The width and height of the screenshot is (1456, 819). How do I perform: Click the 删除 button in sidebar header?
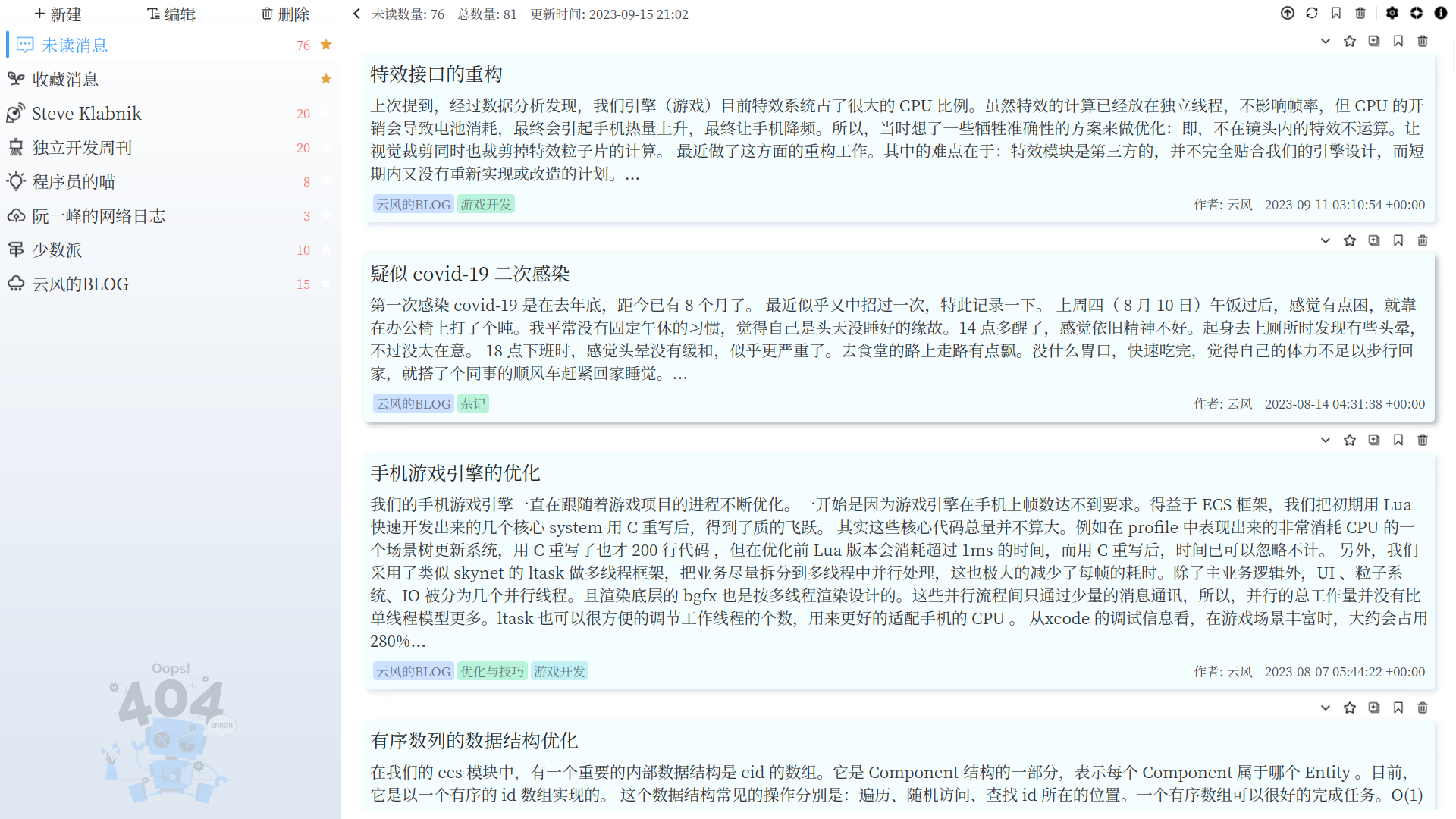(285, 14)
